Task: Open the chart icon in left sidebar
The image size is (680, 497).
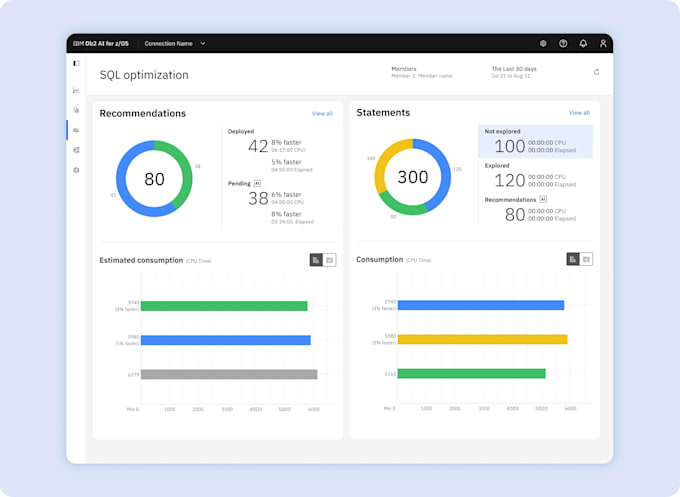Action: tap(76, 90)
